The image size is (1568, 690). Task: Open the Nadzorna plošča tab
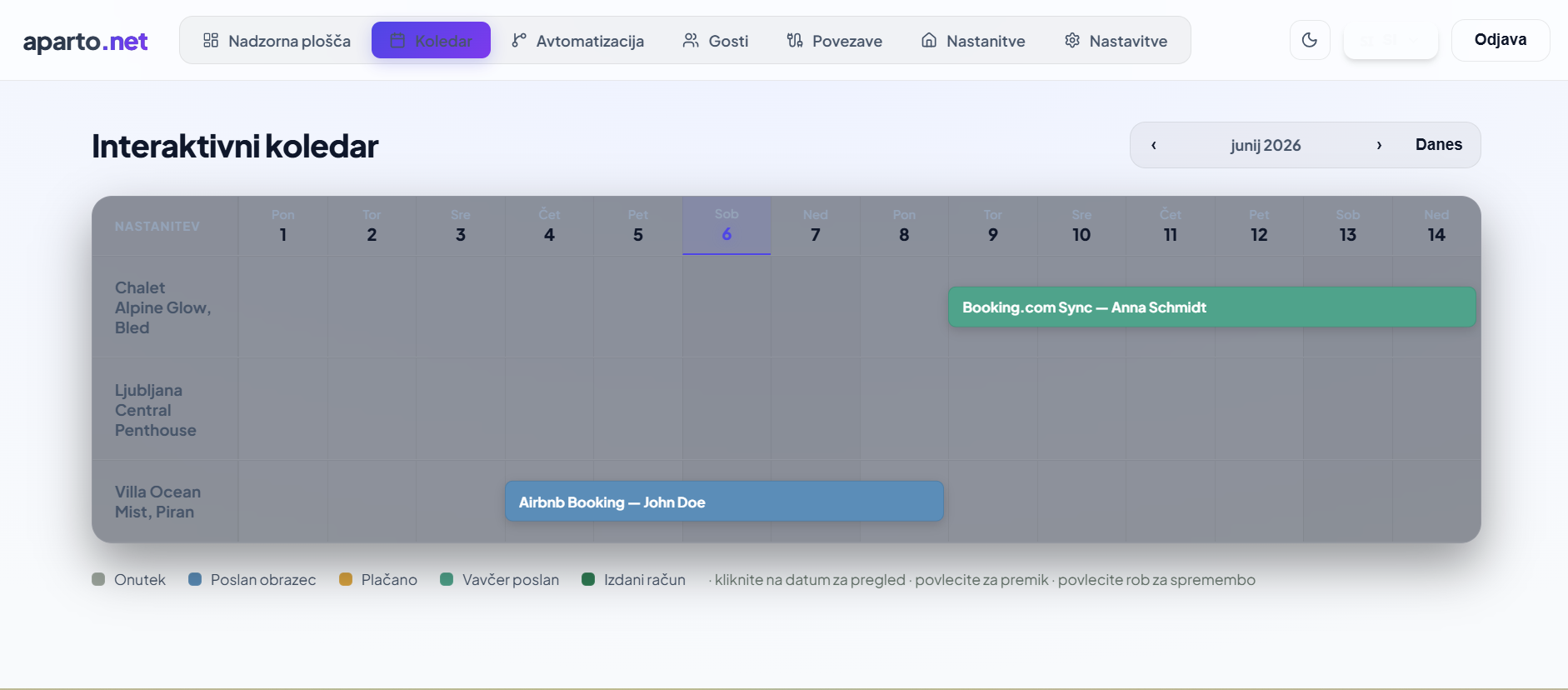tap(277, 41)
